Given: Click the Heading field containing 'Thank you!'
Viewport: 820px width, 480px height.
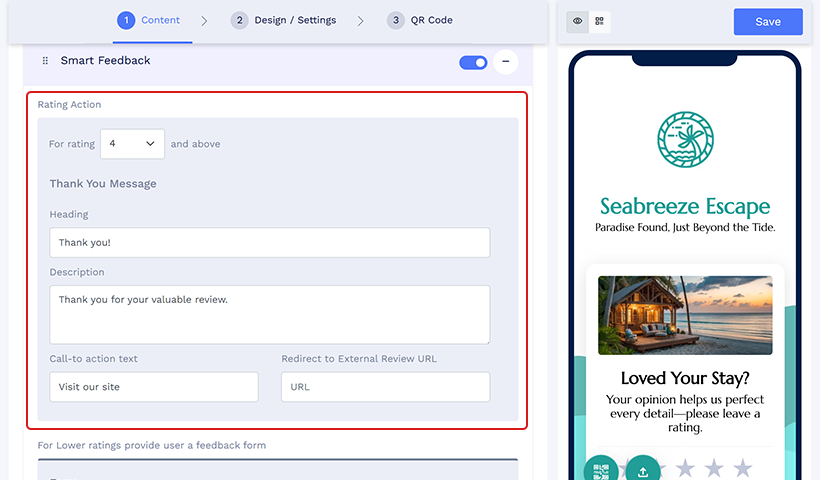Looking at the screenshot, I should tap(269, 243).
